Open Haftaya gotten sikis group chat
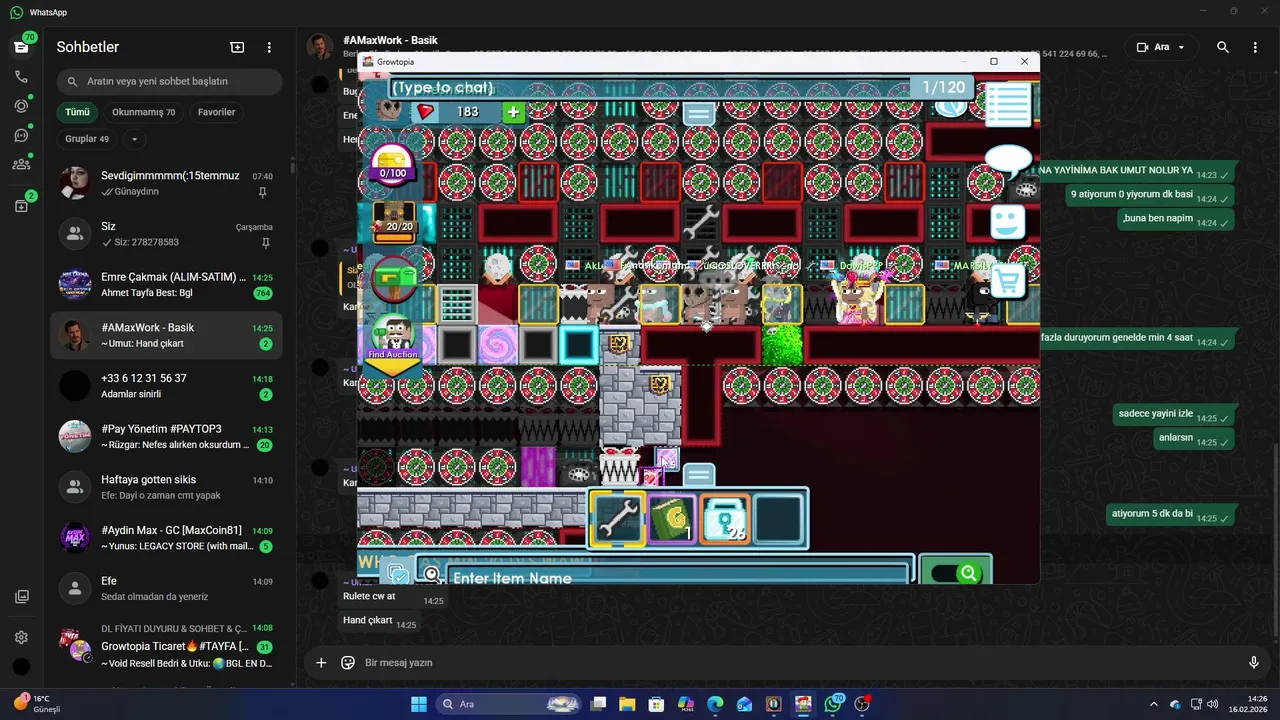This screenshot has width=1280, height=720. tap(166, 487)
